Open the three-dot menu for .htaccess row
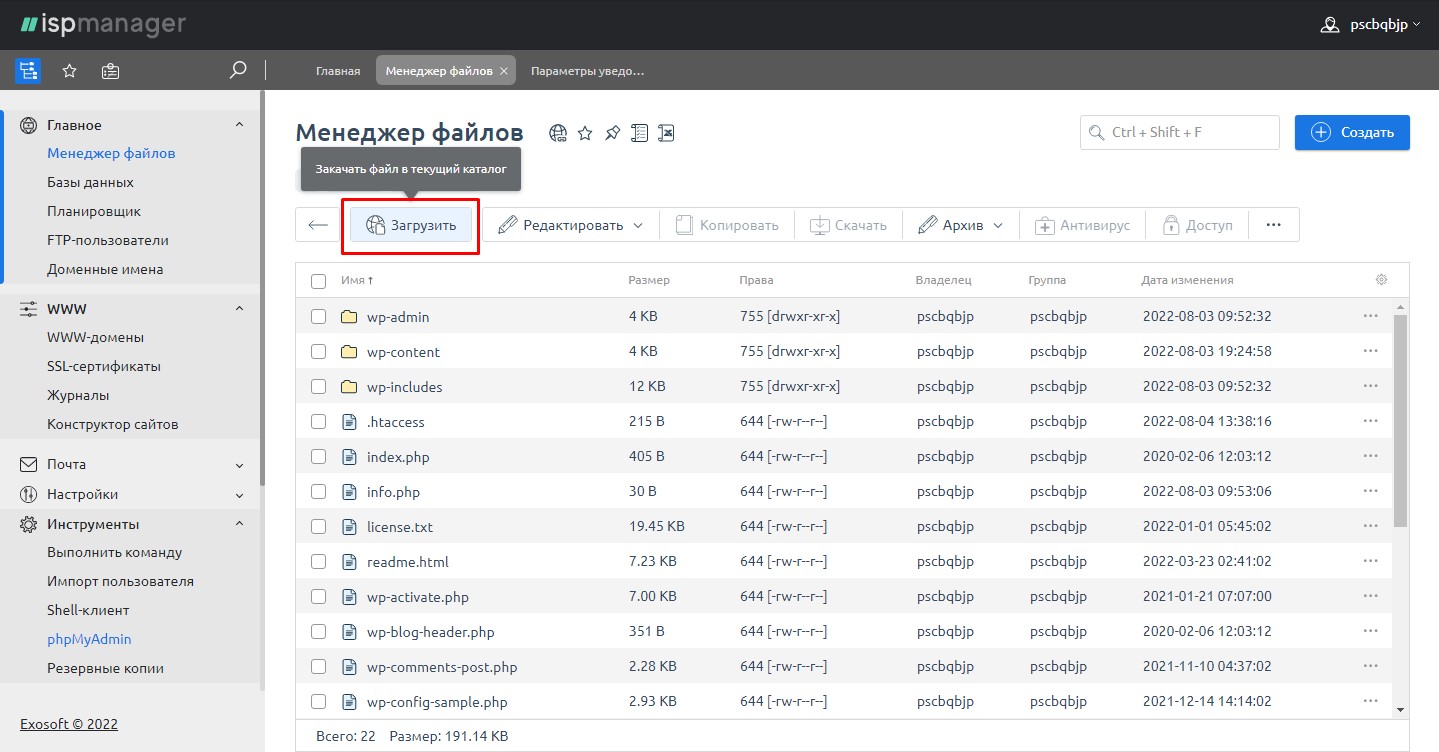 [x=1370, y=421]
